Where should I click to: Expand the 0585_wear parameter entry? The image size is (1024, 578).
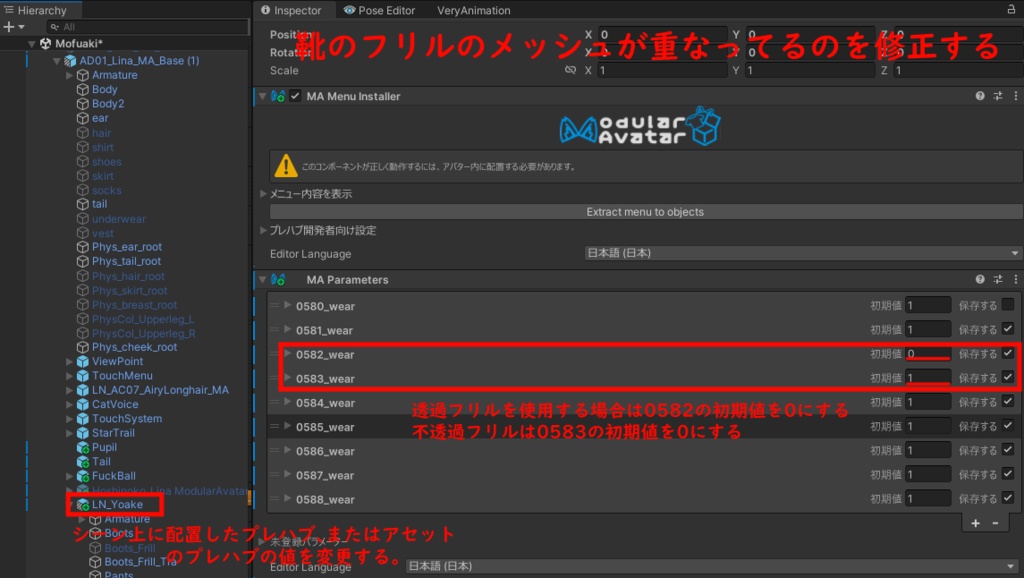coord(287,426)
